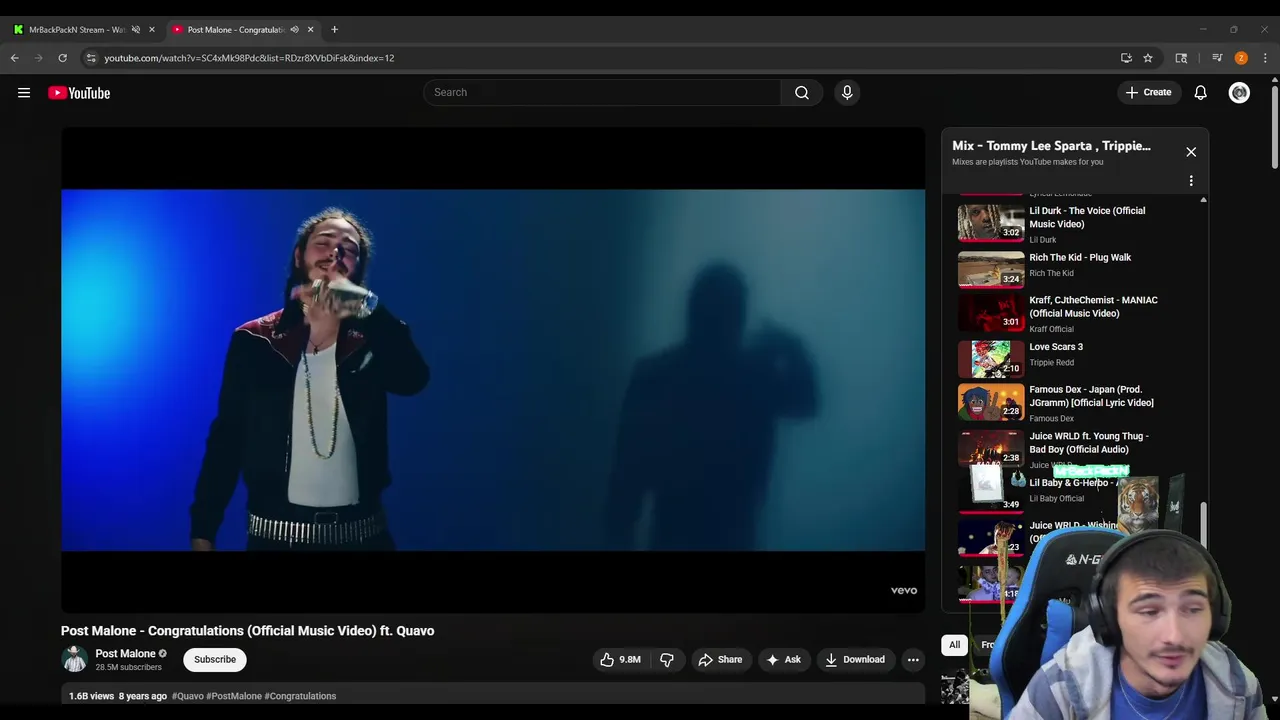Image resolution: width=1280 pixels, height=720 pixels.
Task: Click Mix - Tommy Lee Sparta playlist title
Action: (x=1051, y=146)
